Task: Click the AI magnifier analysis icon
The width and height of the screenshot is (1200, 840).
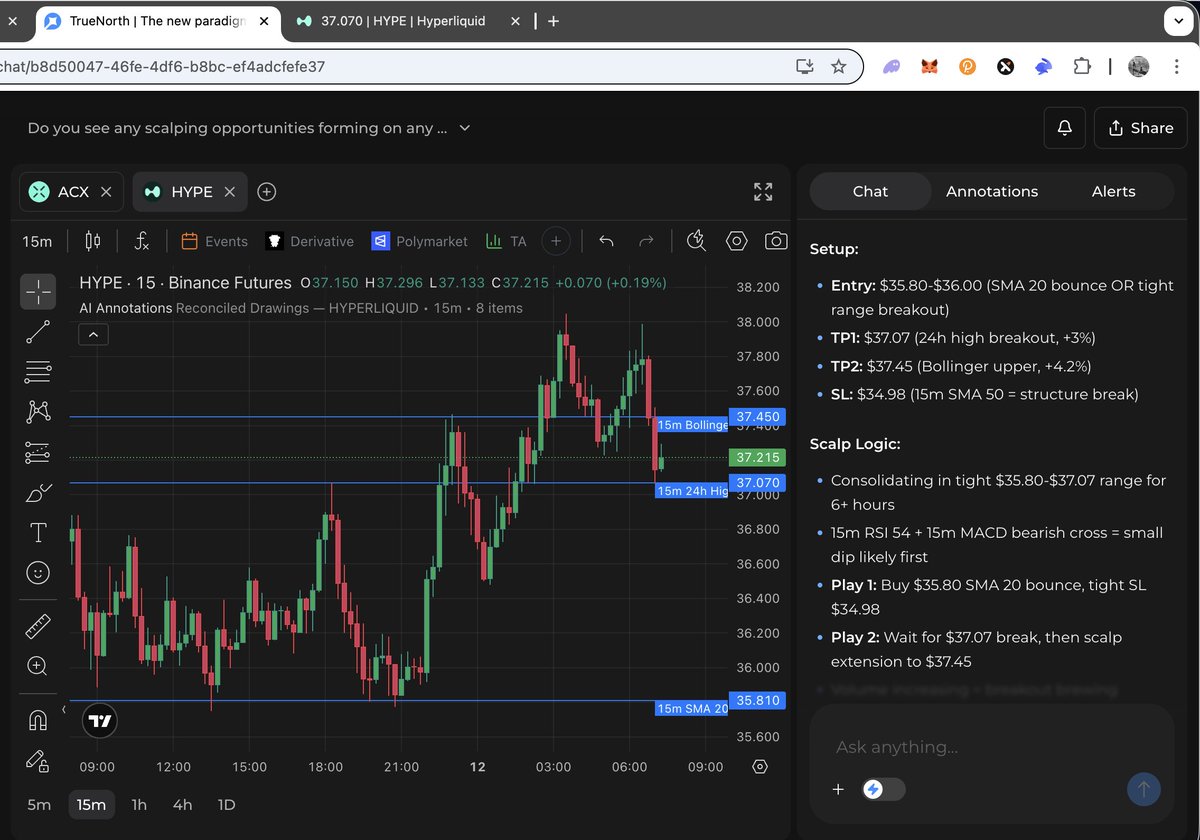Action: click(697, 241)
